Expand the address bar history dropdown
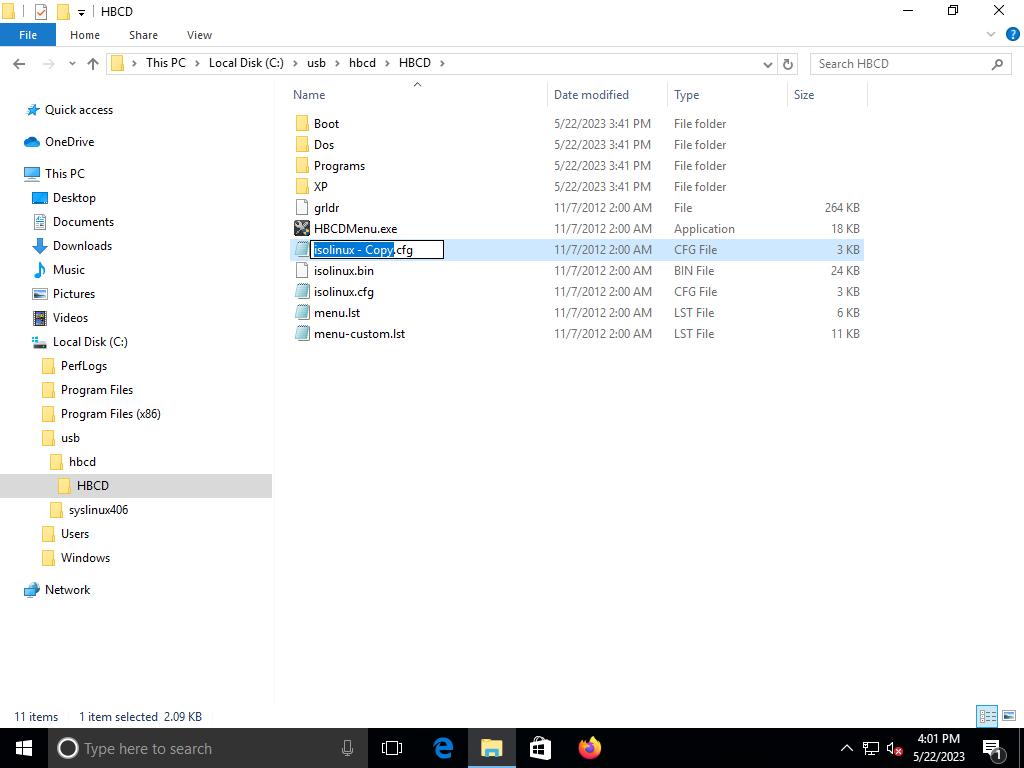Viewport: 1024px width, 768px height. (x=767, y=63)
